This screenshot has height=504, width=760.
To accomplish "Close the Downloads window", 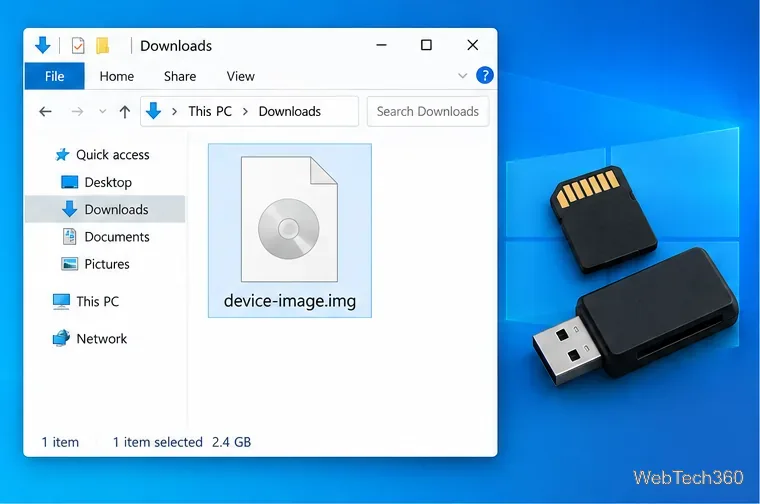I will [x=473, y=45].
